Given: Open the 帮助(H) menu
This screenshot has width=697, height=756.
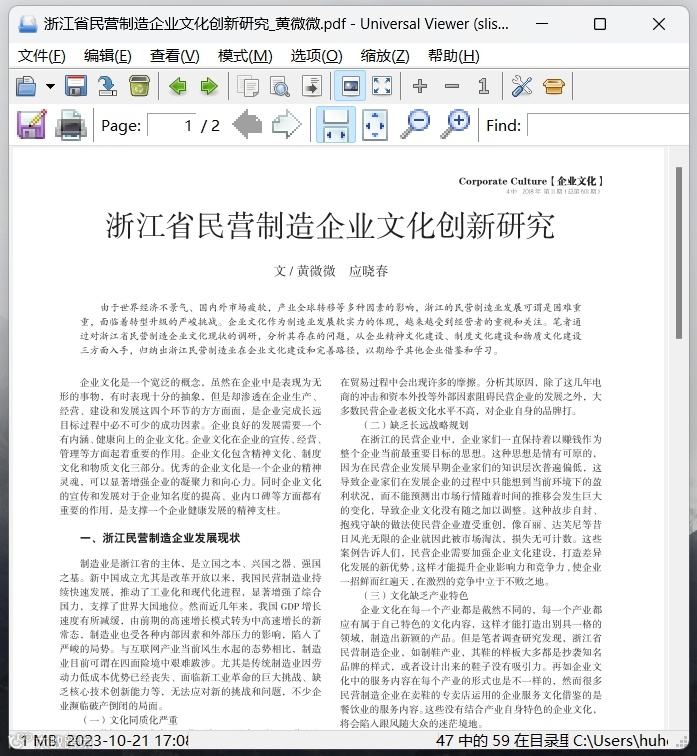Looking at the screenshot, I should click(454, 56).
